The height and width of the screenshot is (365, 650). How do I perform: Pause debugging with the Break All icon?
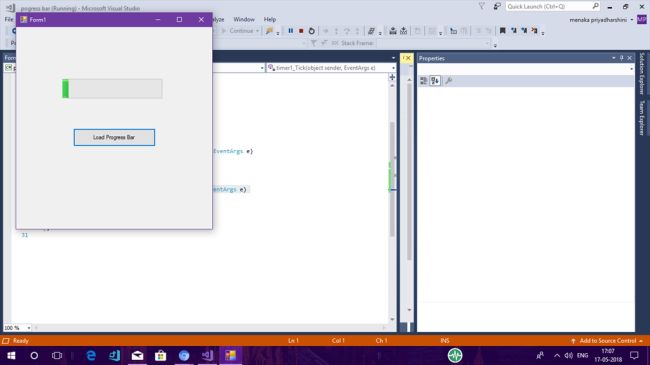point(291,31)
